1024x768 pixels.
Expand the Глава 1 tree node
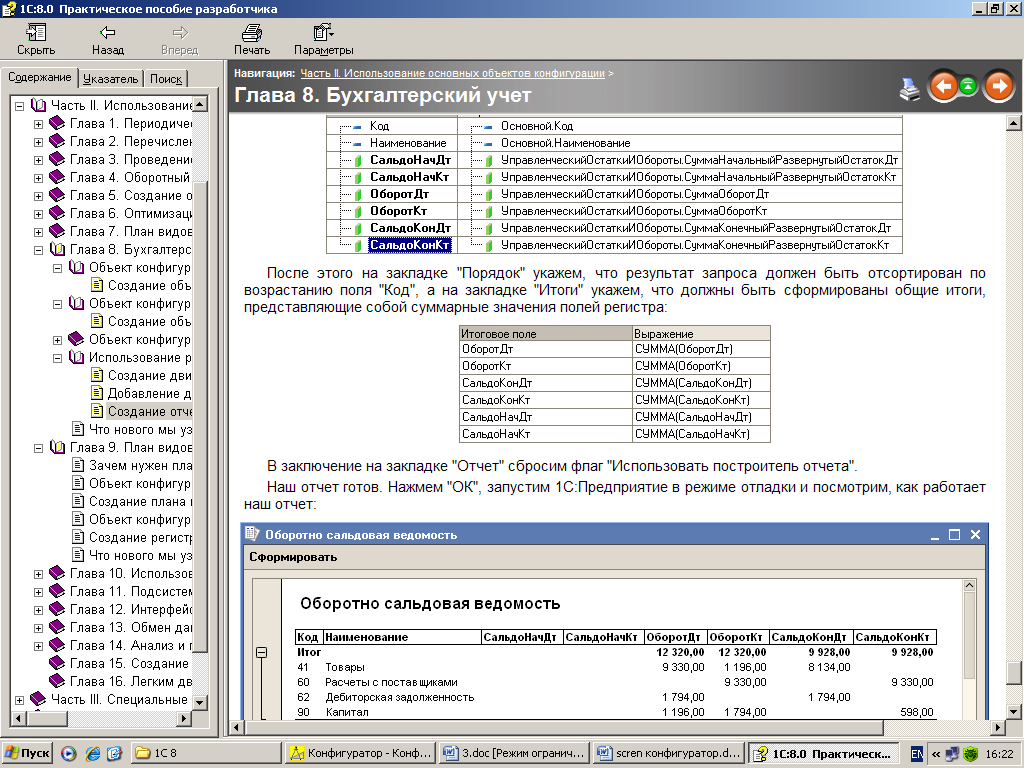tap(39, 124)
